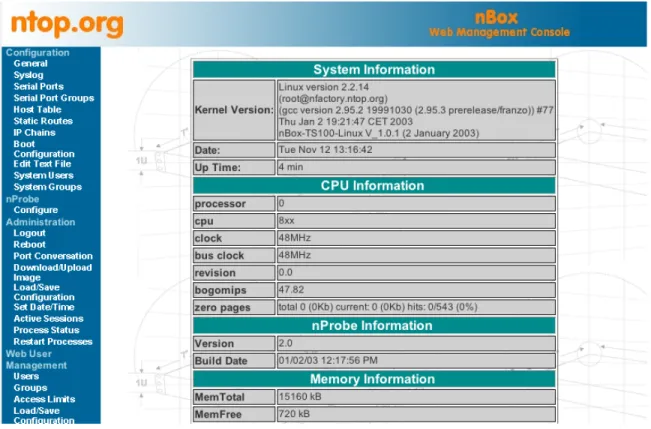Open Process Status page
Image resolution: width=651 pixels, height=429 pixels.
[46, 331]
